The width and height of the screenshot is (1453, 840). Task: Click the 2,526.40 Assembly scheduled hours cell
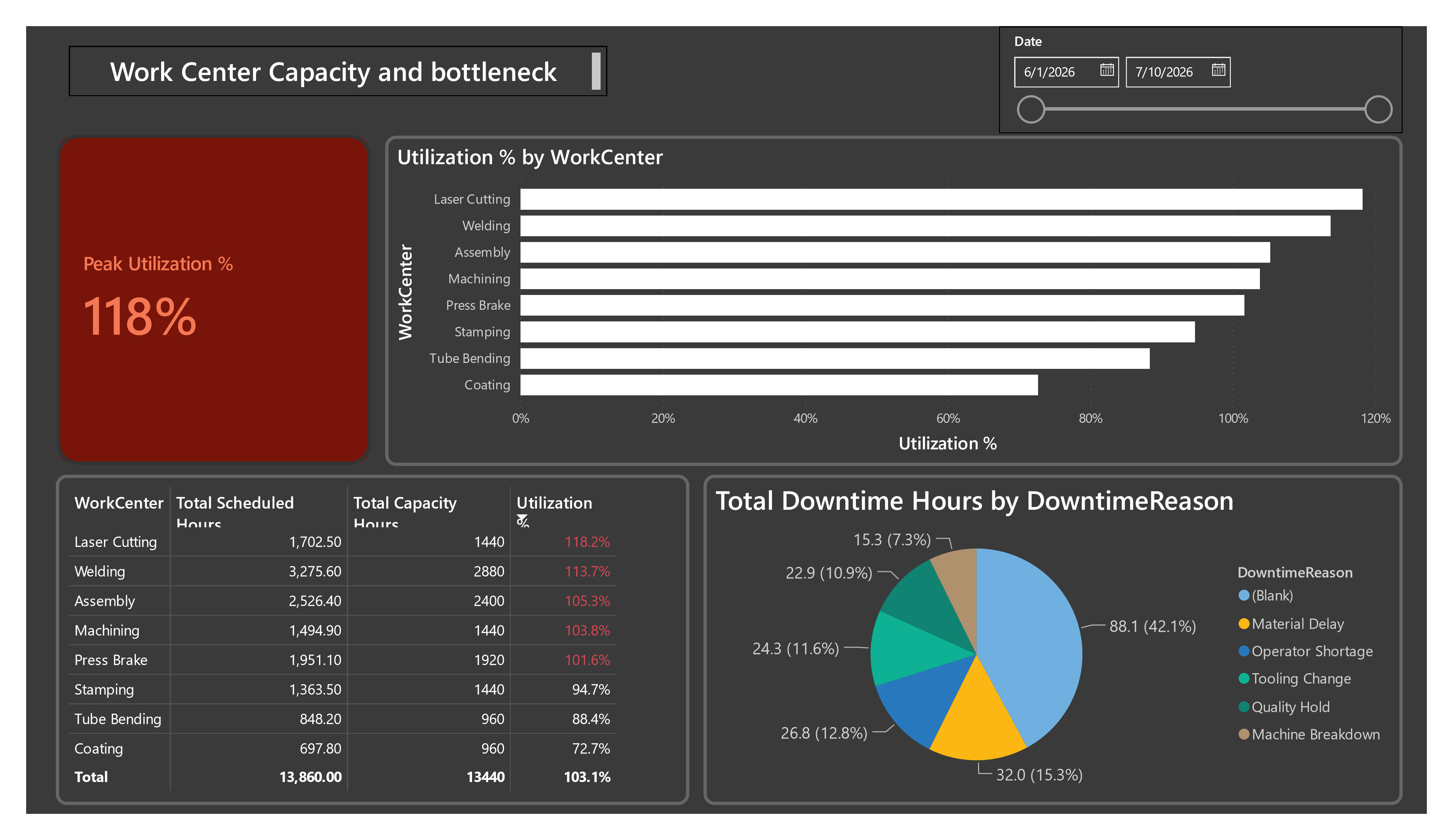[315, 601]
